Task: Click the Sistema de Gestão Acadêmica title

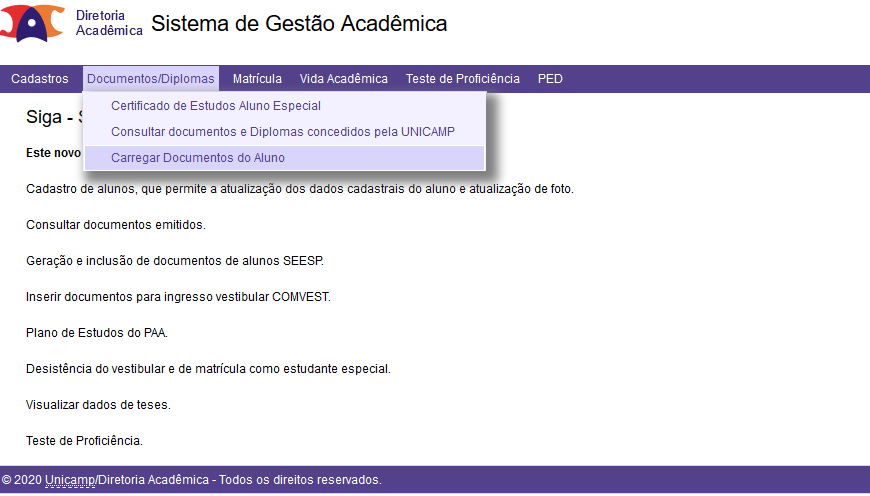Action: pos(299,24)
